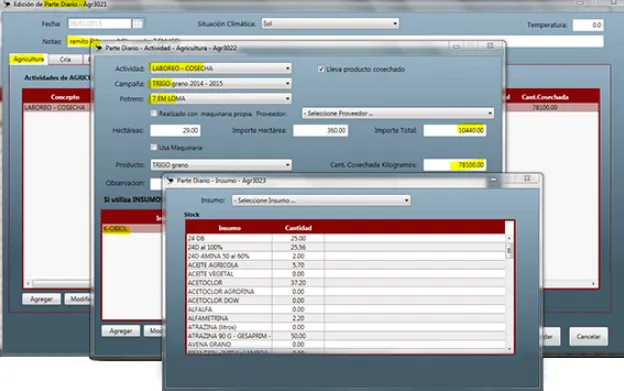Select the ALFAMETRINA row

point(346,318)
